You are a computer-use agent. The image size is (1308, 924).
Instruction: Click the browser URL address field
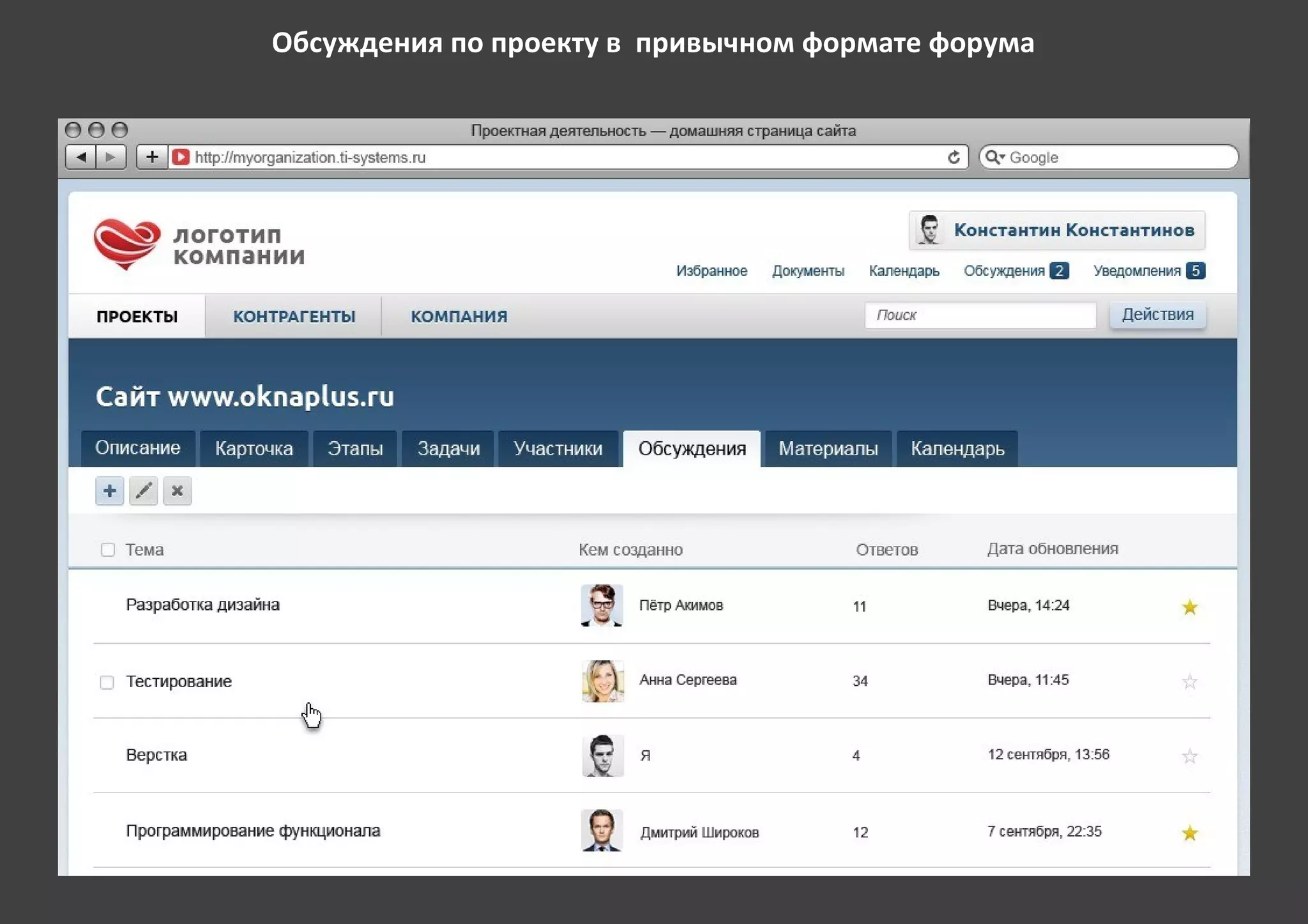[568, 157]
